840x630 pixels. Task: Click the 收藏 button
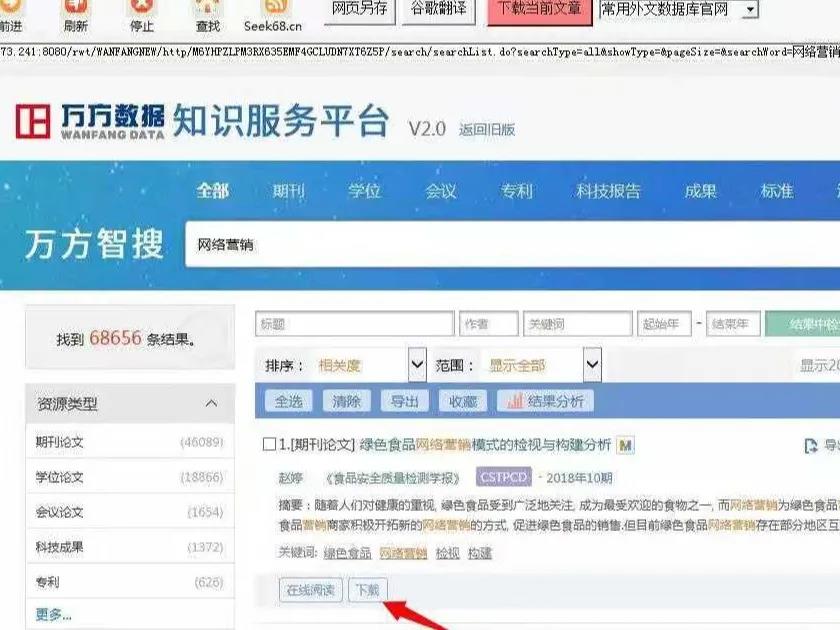point(462,401)
